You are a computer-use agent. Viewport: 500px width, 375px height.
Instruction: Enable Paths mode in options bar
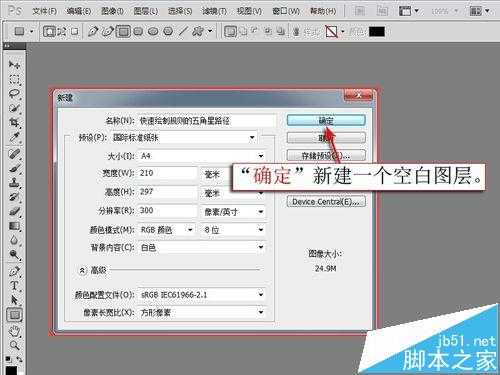[x=62, y=32]
